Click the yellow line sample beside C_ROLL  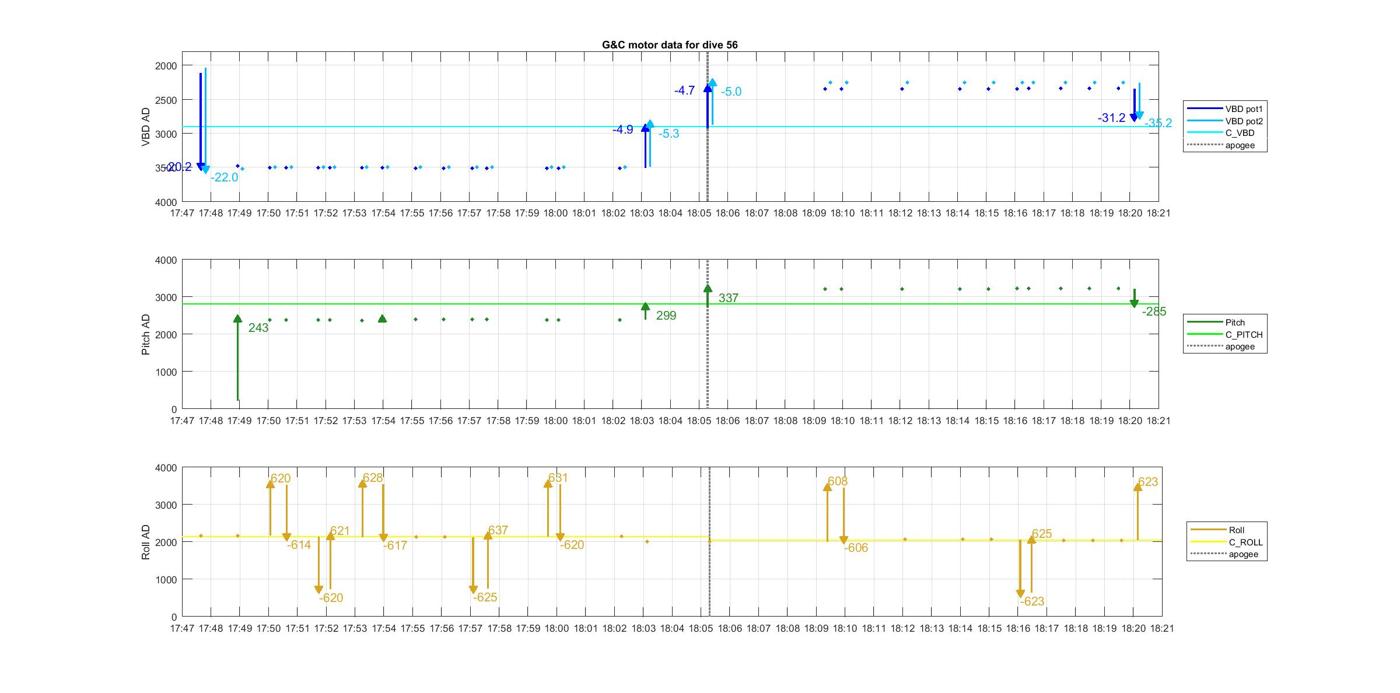(1208, 542)
